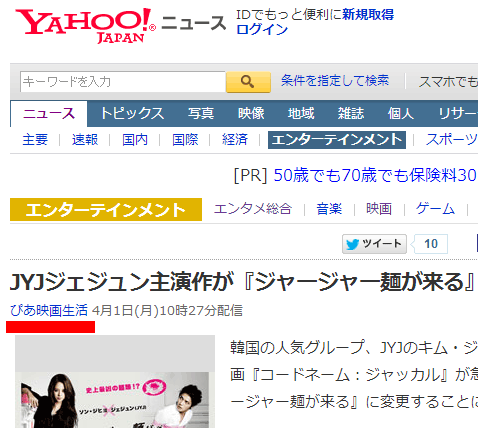Open the 映画 entertainment subcategory

[379, 209]
